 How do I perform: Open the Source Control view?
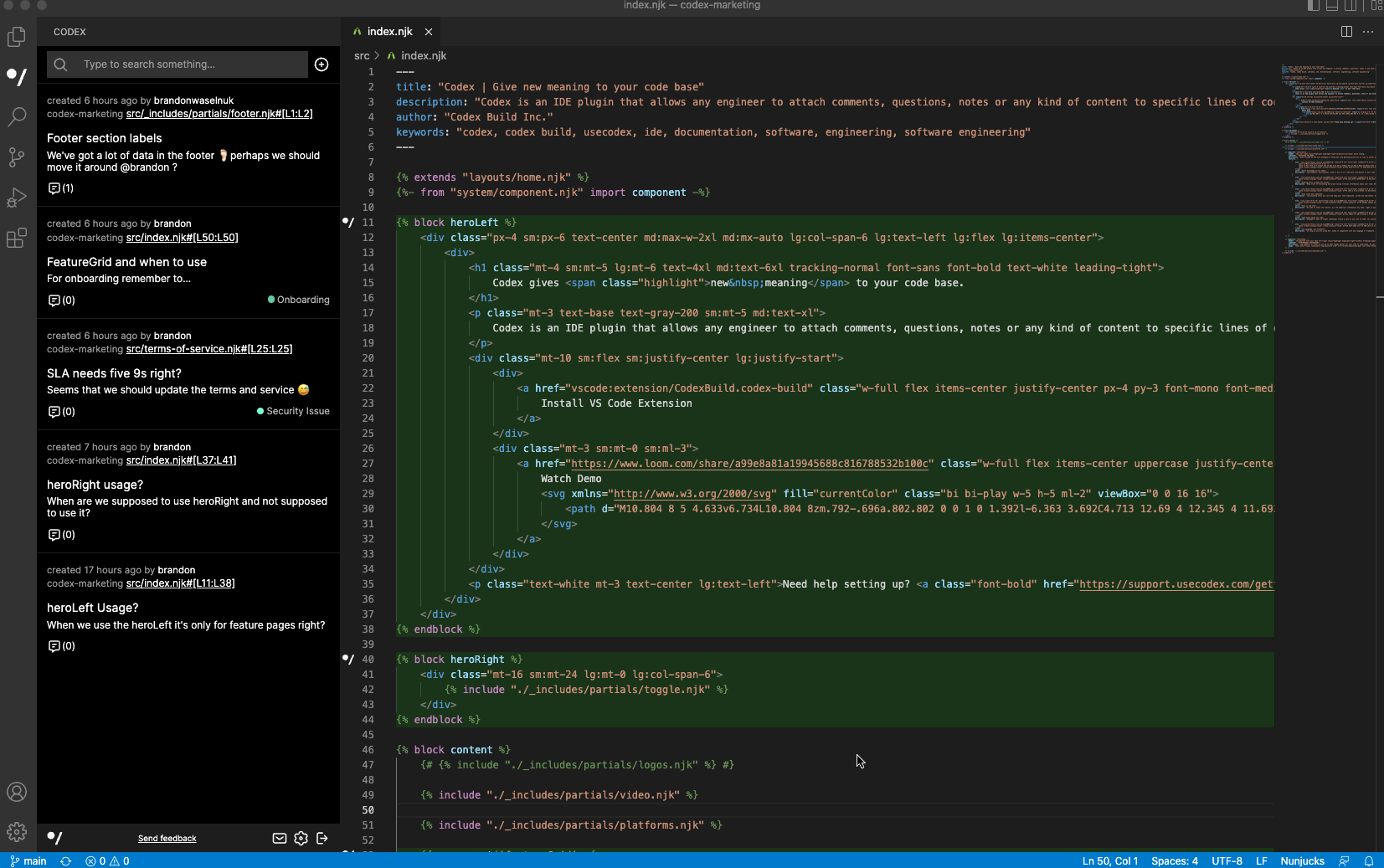click(17, 157)
